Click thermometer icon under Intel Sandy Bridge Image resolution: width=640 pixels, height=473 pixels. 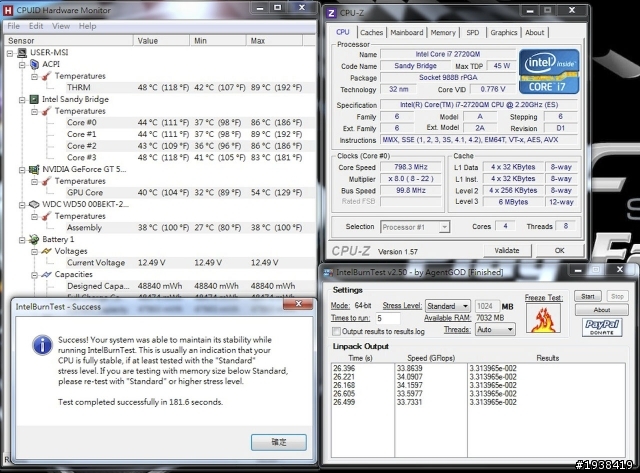tap(47, 111)
